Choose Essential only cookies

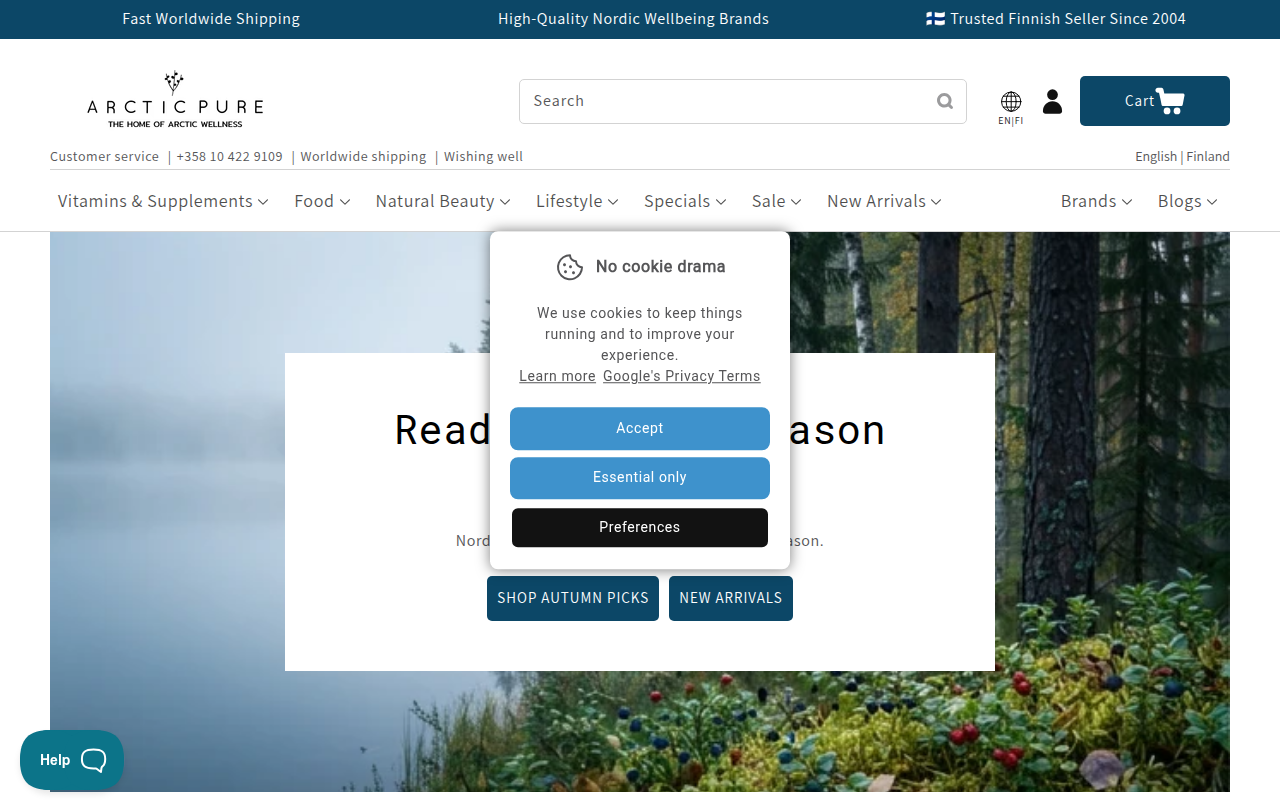click(x=640, y=478)
